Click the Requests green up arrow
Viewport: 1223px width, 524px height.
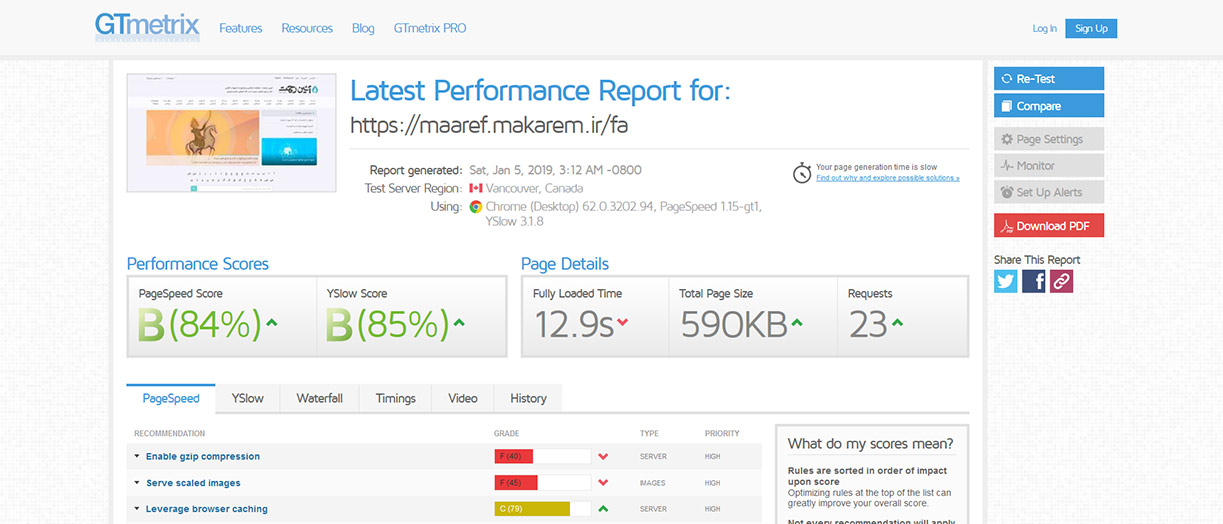(897, 322)
